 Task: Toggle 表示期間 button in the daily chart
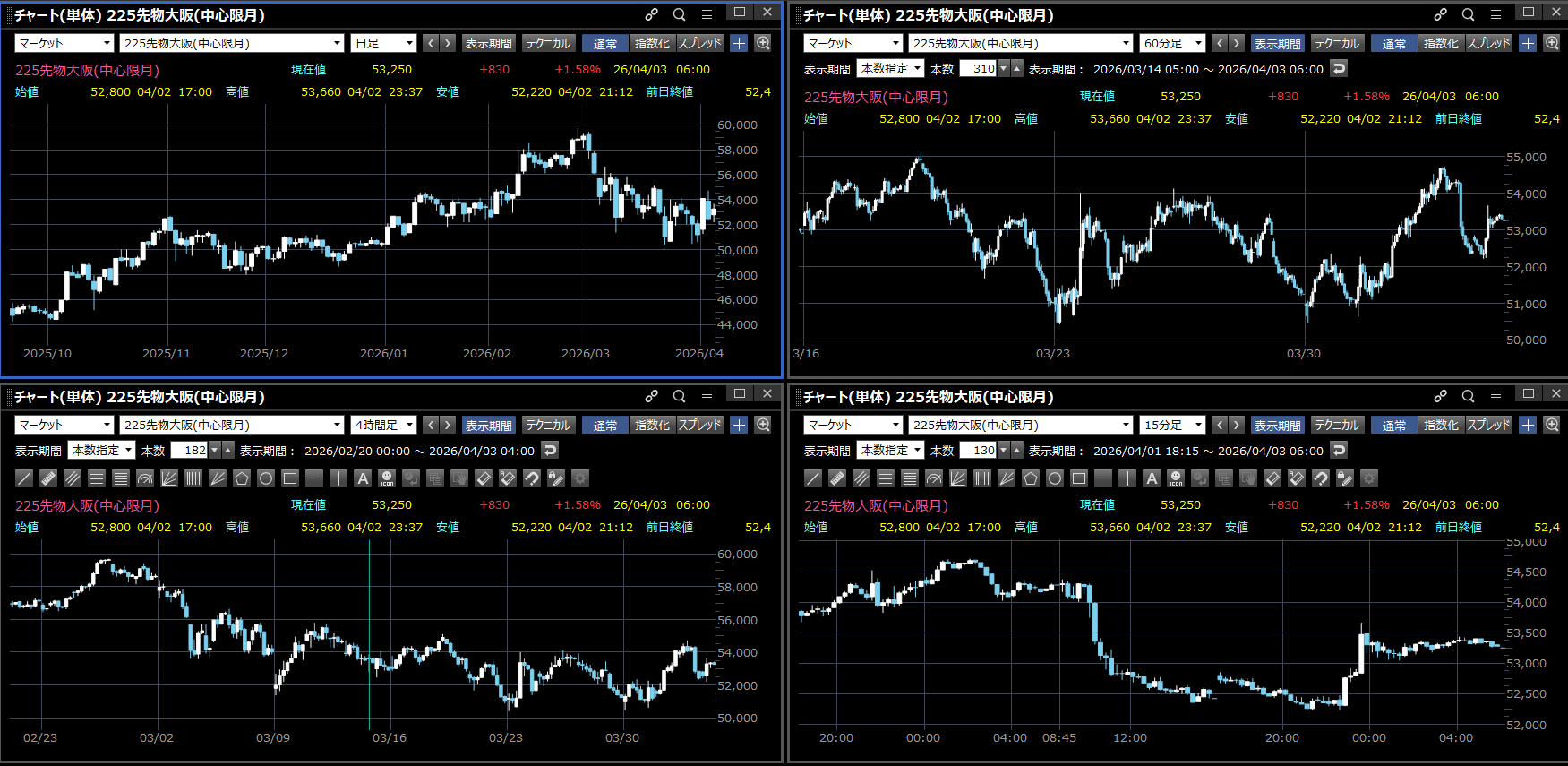(x=489, y=43)
